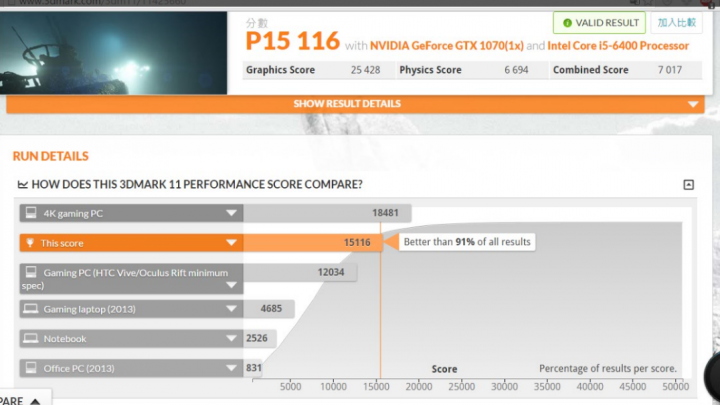Viewport: 720px width, 405px height.
Task: Click the VALID RESULT badge
Action: (x=599, y=22)
